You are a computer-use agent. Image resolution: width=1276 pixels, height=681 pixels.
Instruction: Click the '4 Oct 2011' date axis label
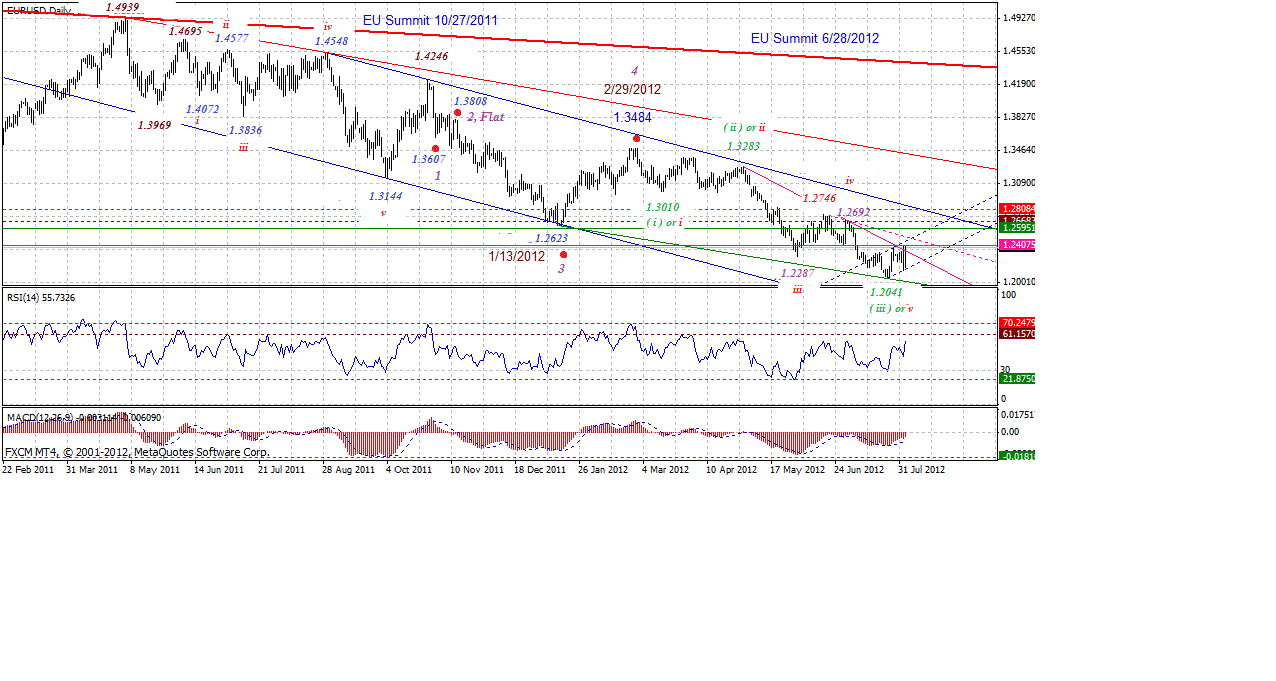coord(410,468)
